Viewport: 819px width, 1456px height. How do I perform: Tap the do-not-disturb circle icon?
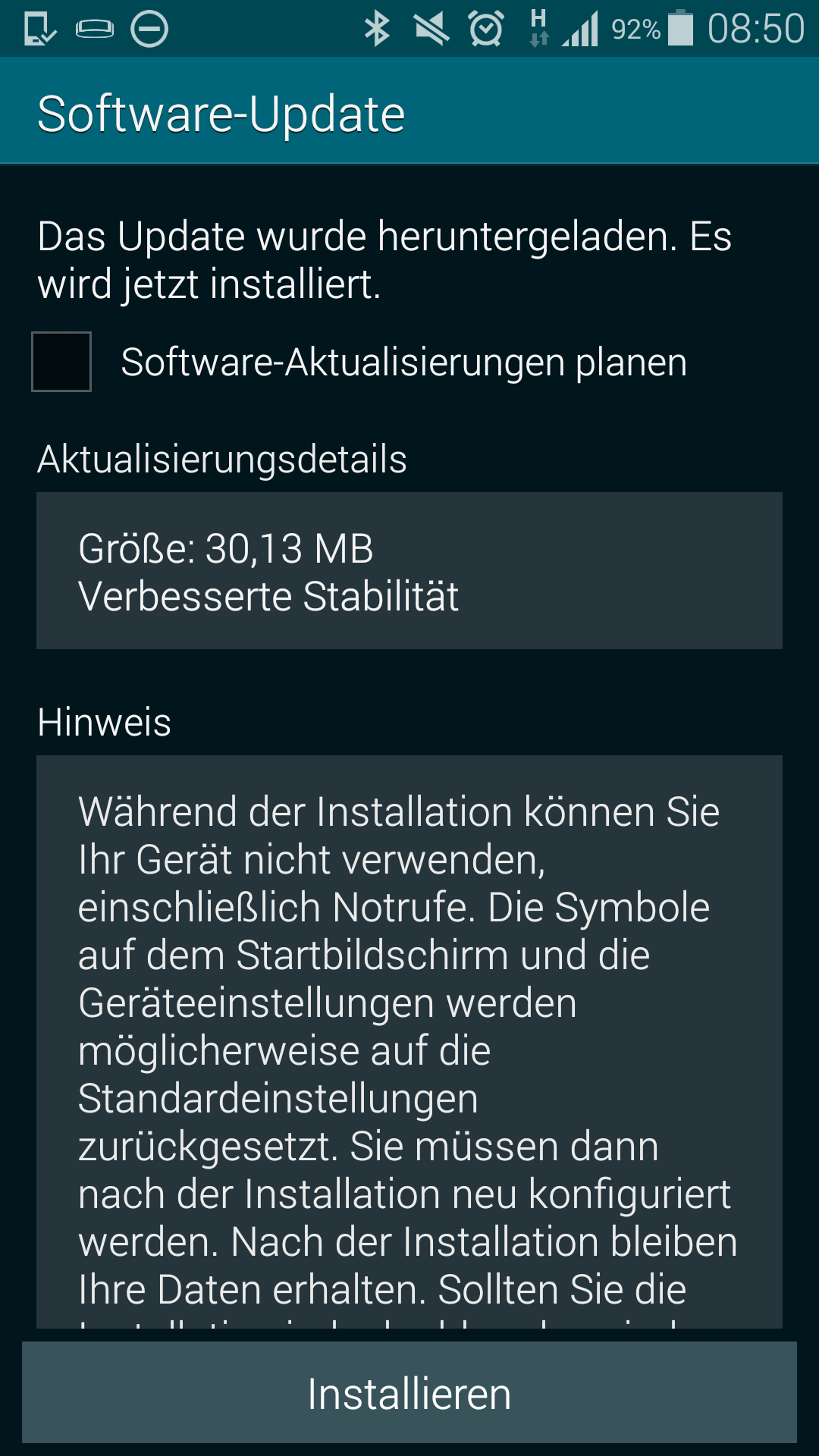(149, 30)
